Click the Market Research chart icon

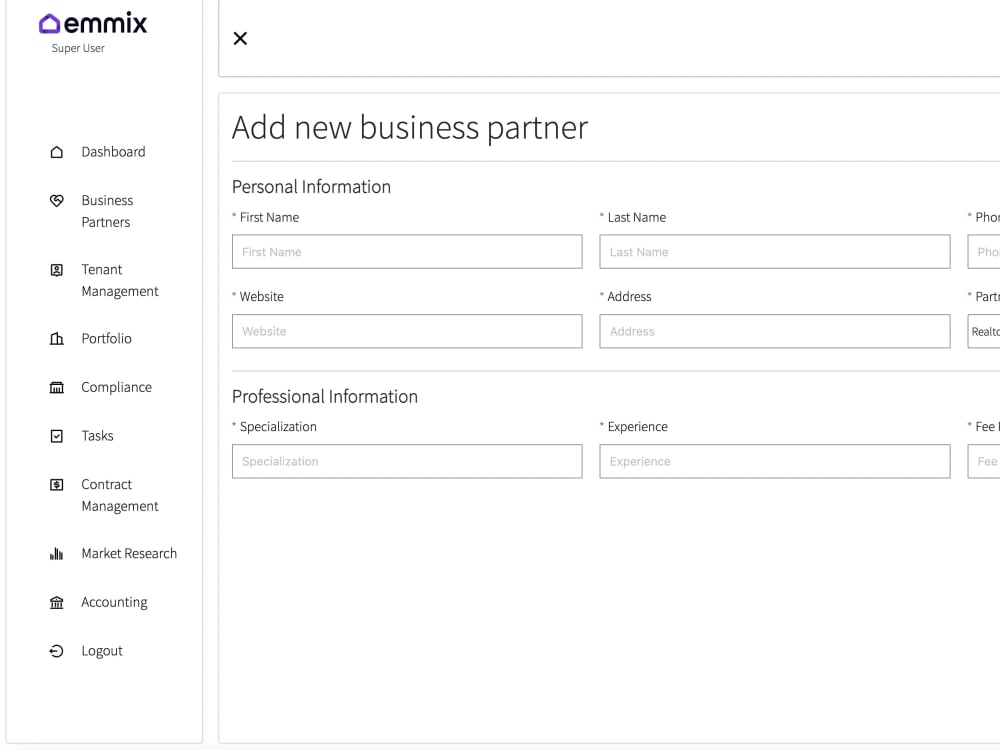pyautogui.click(x=57, y=553)
